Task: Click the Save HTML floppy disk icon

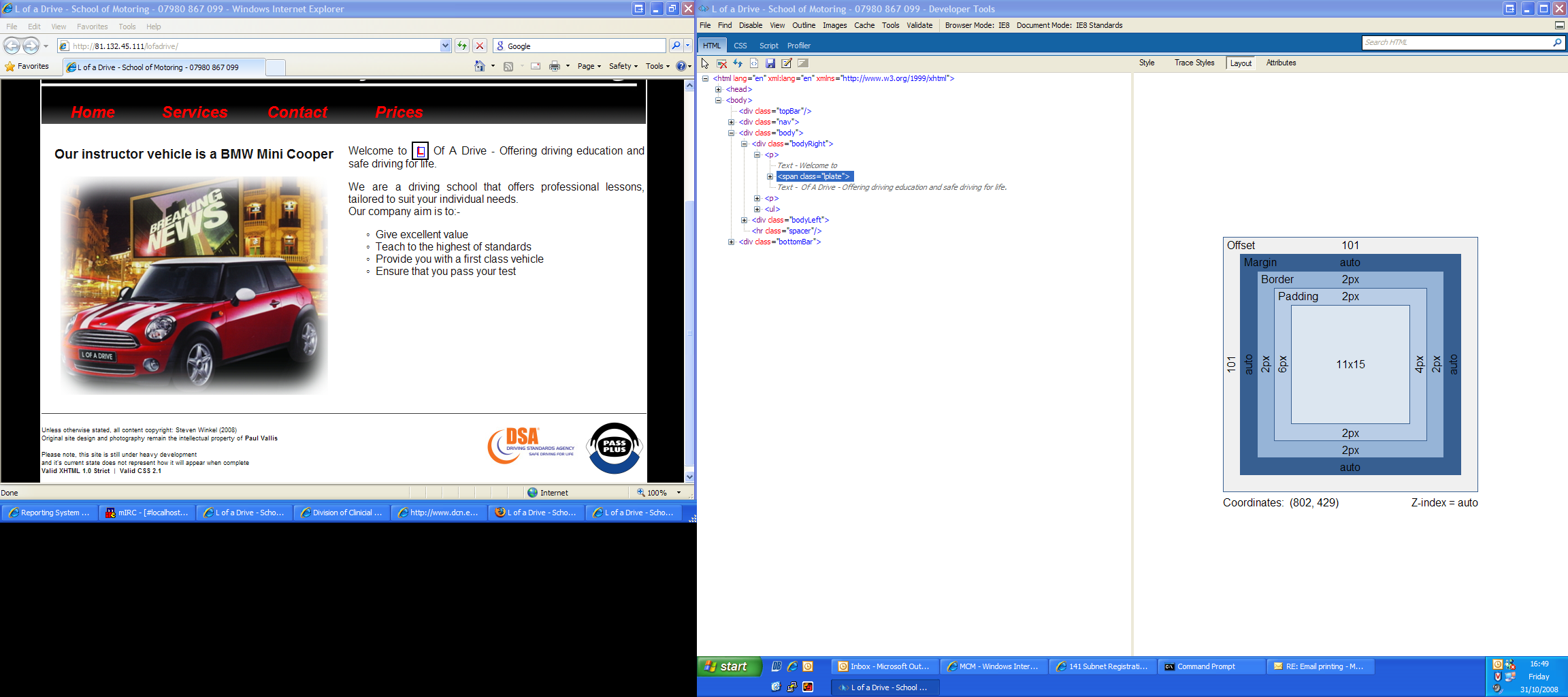Action: point(770,63)
